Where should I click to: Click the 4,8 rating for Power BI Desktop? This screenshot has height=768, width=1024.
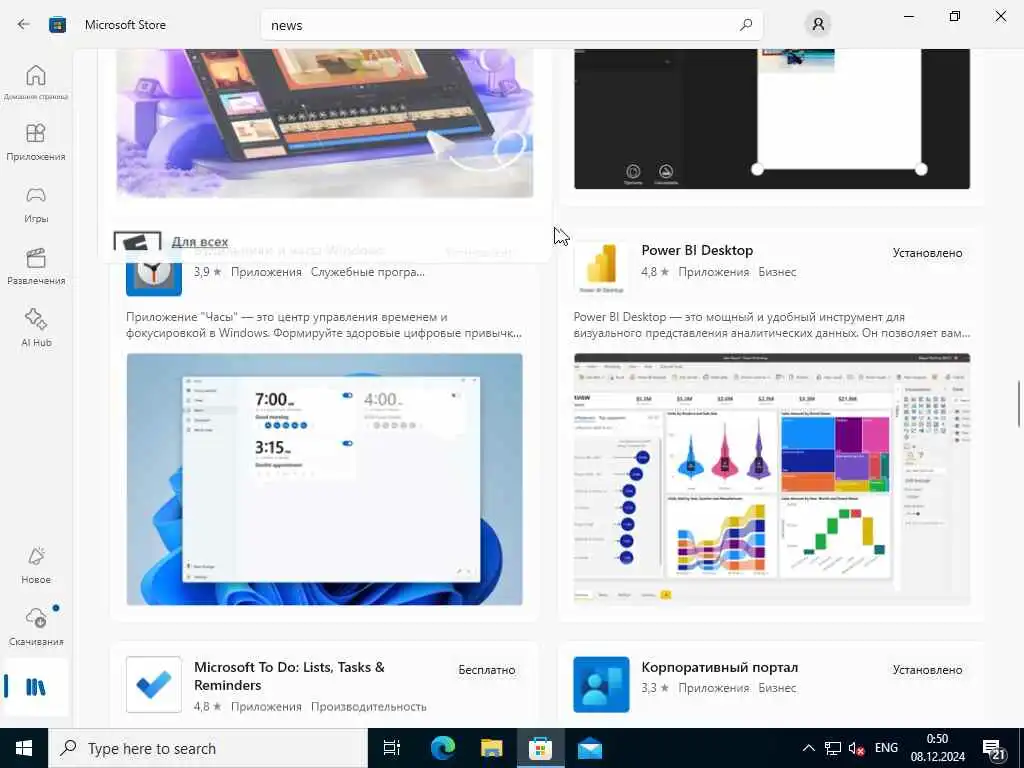[655, 272]
